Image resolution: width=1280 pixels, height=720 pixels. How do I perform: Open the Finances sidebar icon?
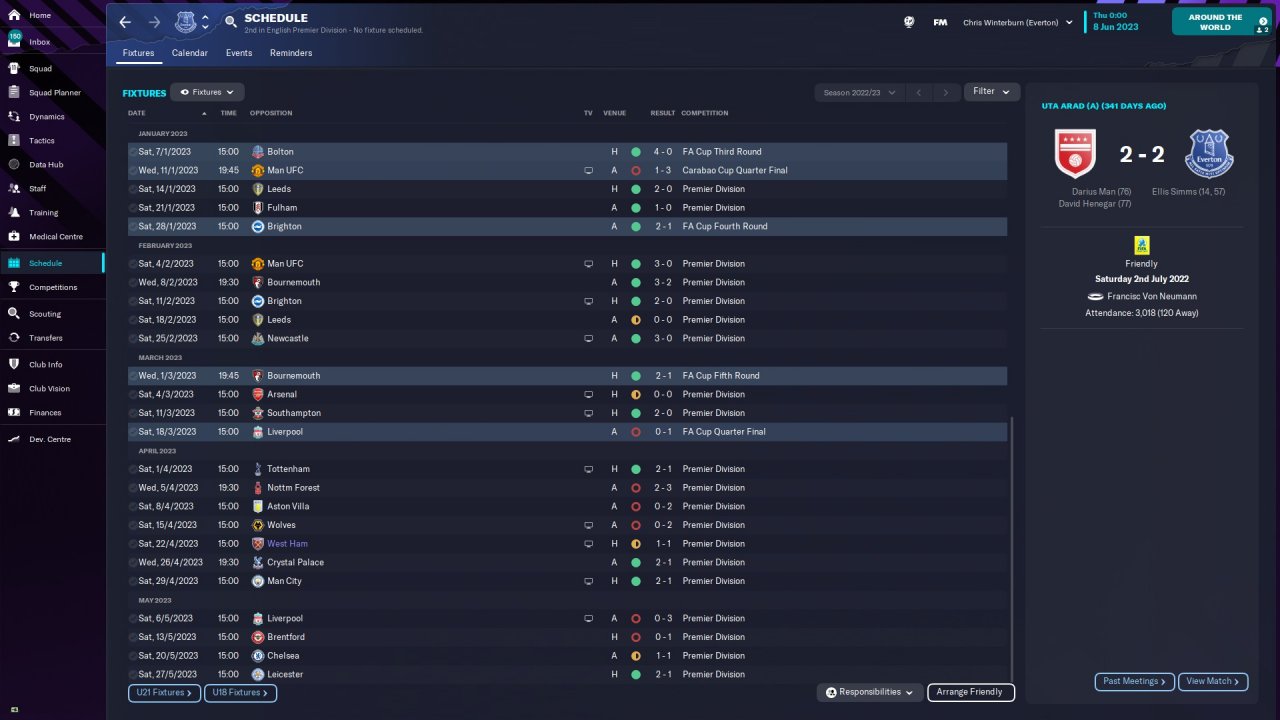tap(14, 413)
